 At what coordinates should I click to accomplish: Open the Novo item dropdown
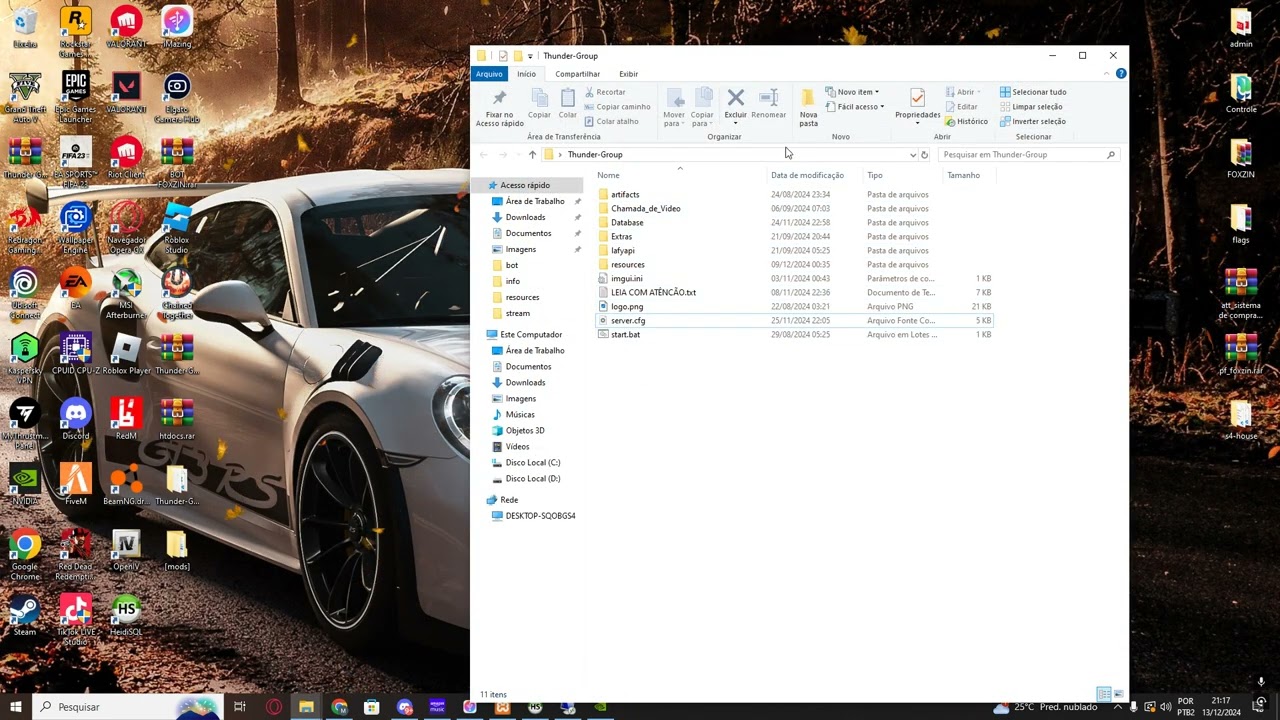[852, 92]
